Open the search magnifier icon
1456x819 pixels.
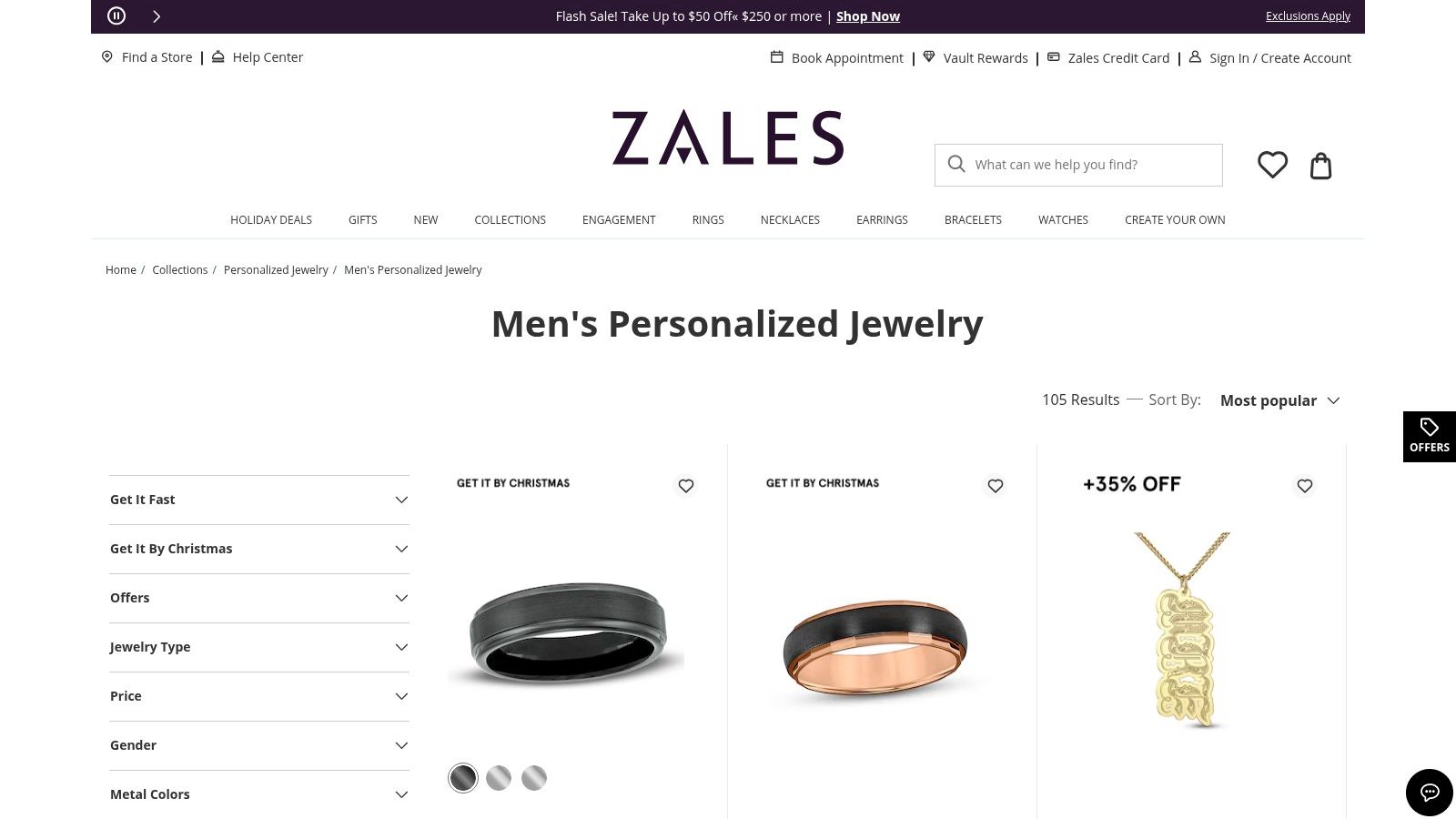pyautogui.click(x=956, y=164)
